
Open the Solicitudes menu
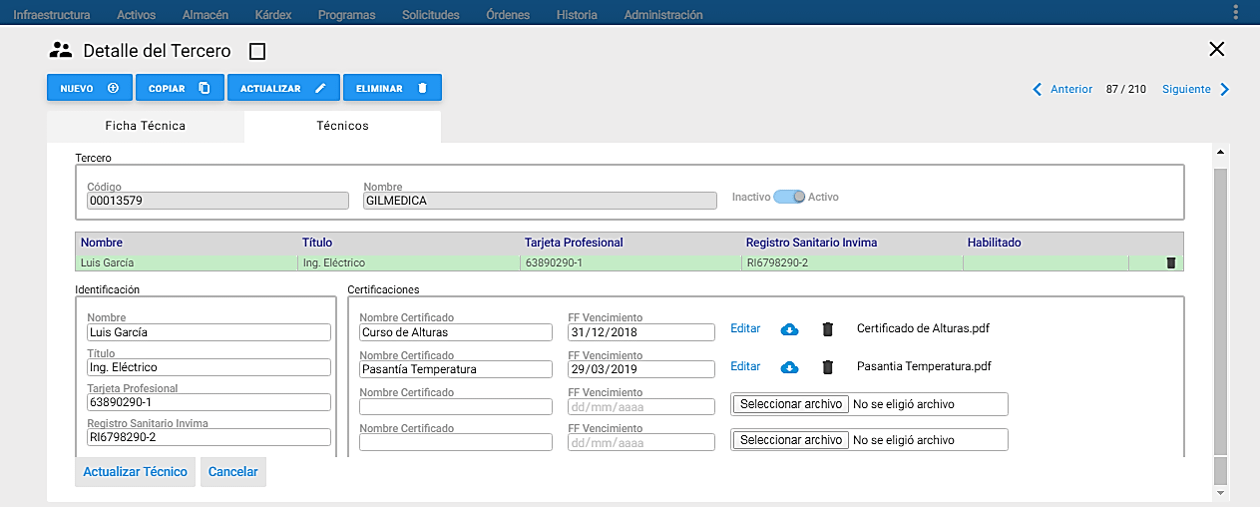pyautogui.click(x=431, y=15)
